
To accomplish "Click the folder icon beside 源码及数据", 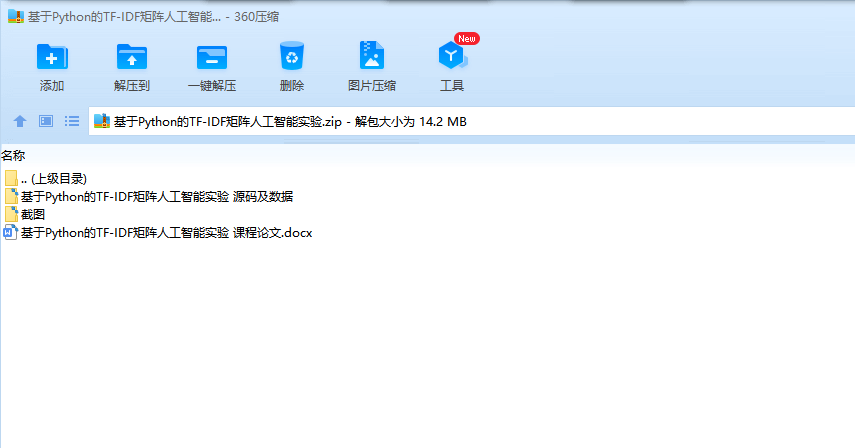I will (11, 197).
